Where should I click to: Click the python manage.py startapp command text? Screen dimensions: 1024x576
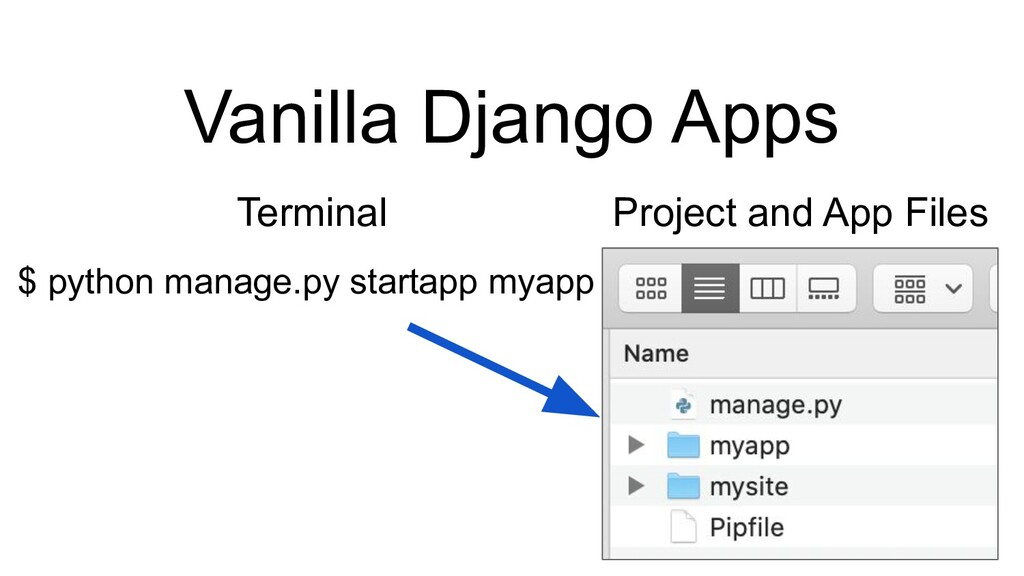[x=306, y=282]
